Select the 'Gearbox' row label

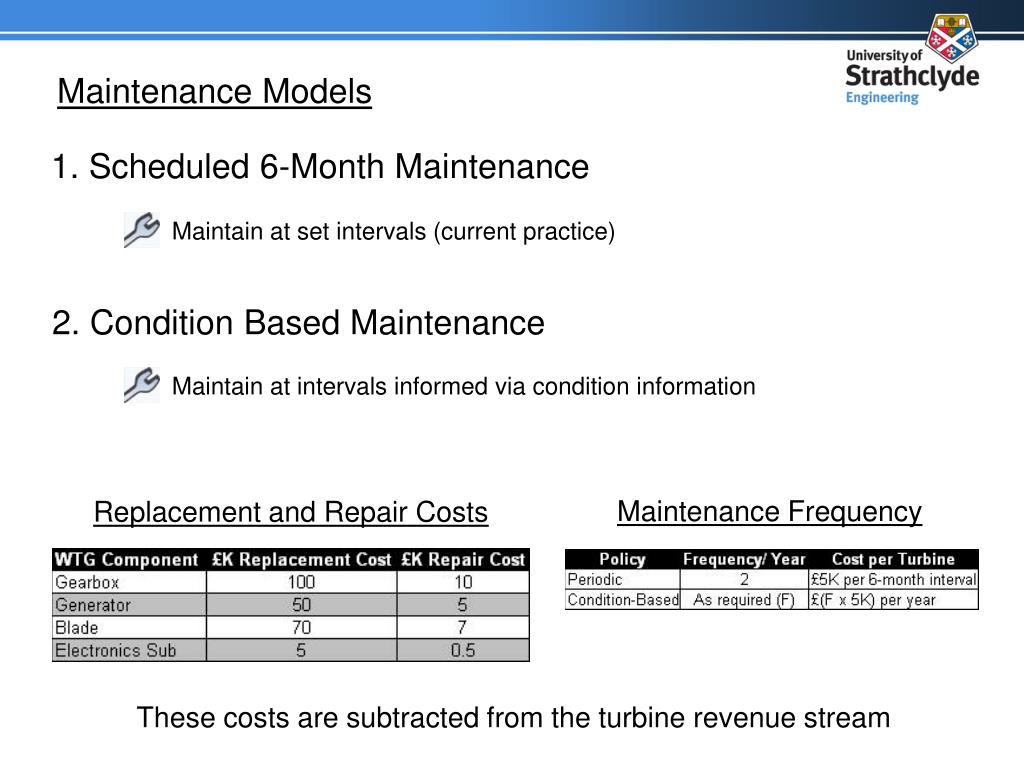(x=88, y=582)
